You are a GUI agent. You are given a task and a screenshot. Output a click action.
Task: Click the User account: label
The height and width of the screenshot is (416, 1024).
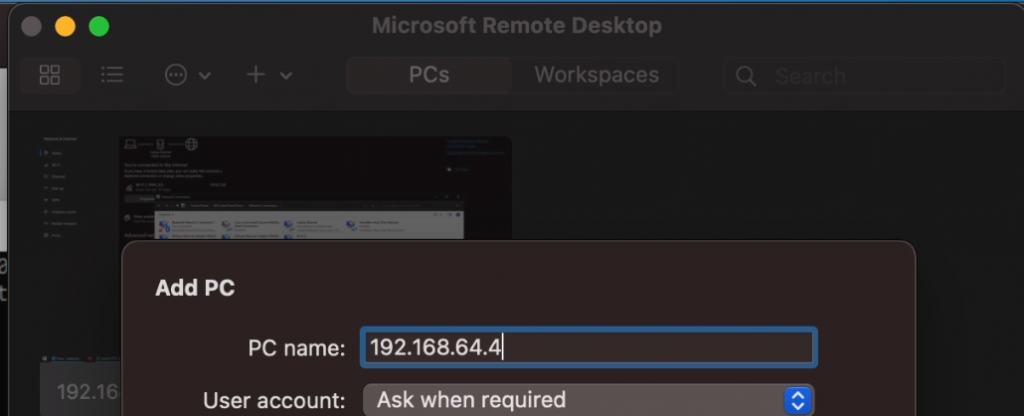(274, 400)
